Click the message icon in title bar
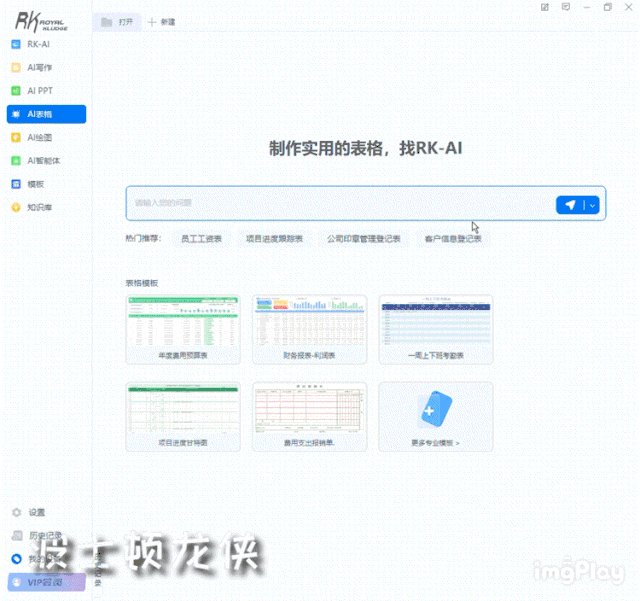The image size is (640, 601). pyautogui.click(x=566, y=7)
